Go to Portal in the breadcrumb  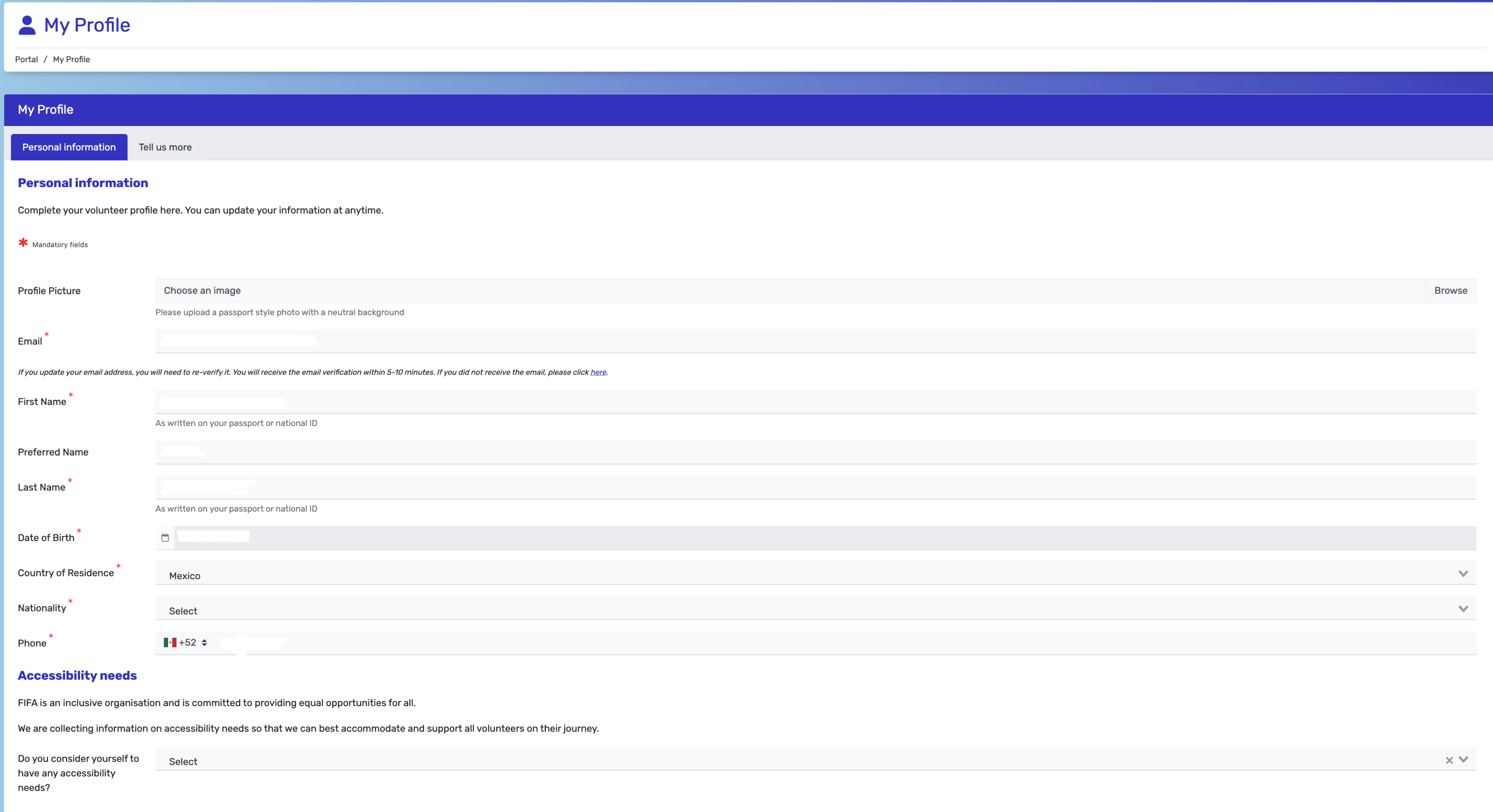pos(26,59)
